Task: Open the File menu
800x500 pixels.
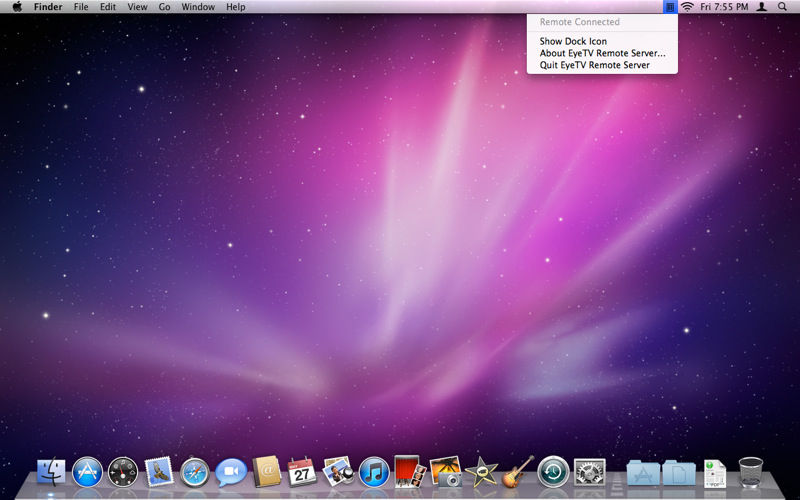Action: coord(81,7)
